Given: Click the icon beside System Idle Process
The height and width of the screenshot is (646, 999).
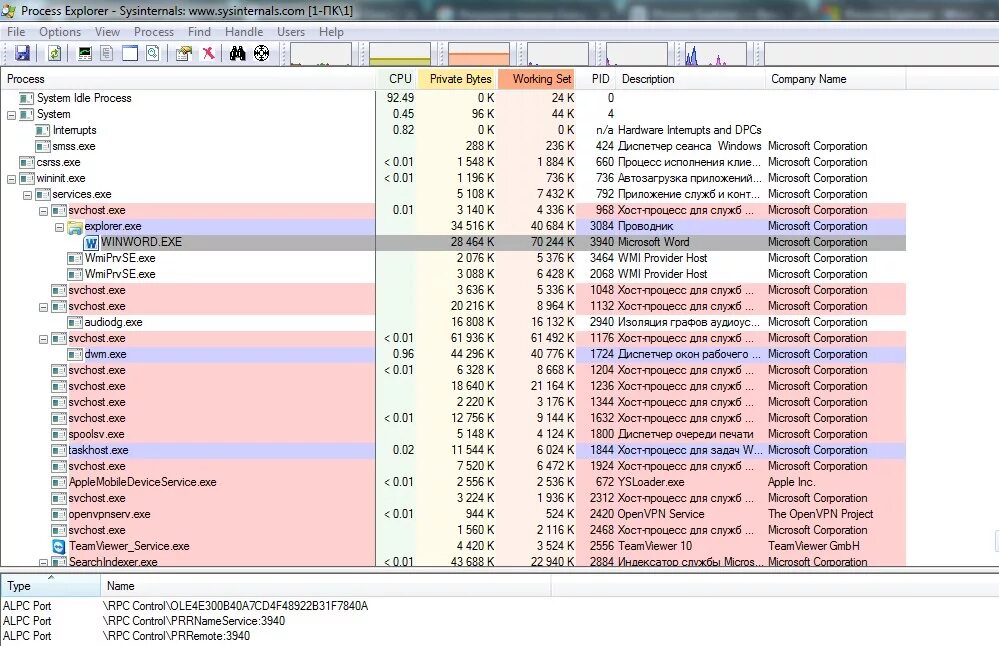Looking at the screenshot, I should point(27,98).
